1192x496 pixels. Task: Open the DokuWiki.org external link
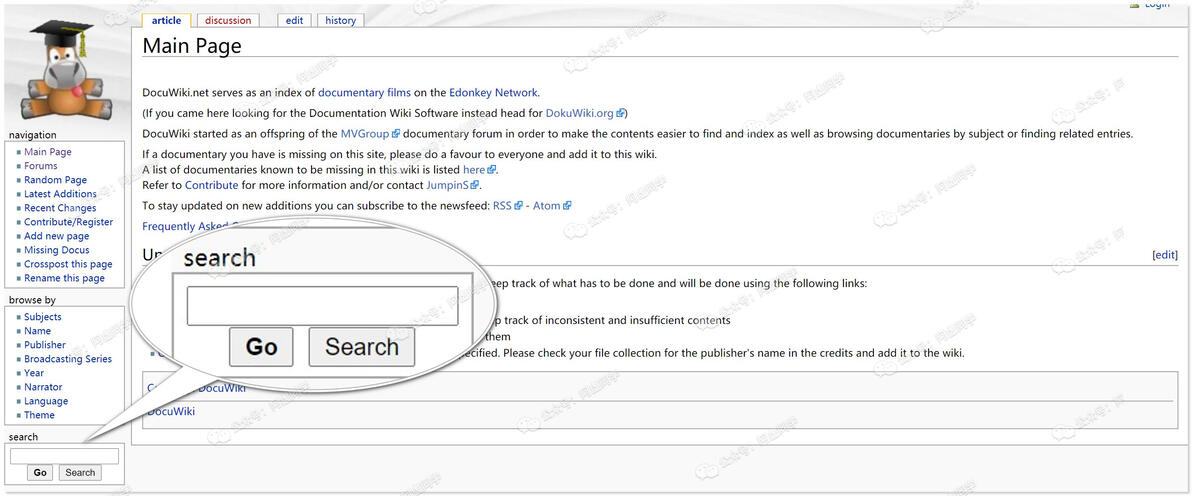pyautogui.click(x=585, y=113)
